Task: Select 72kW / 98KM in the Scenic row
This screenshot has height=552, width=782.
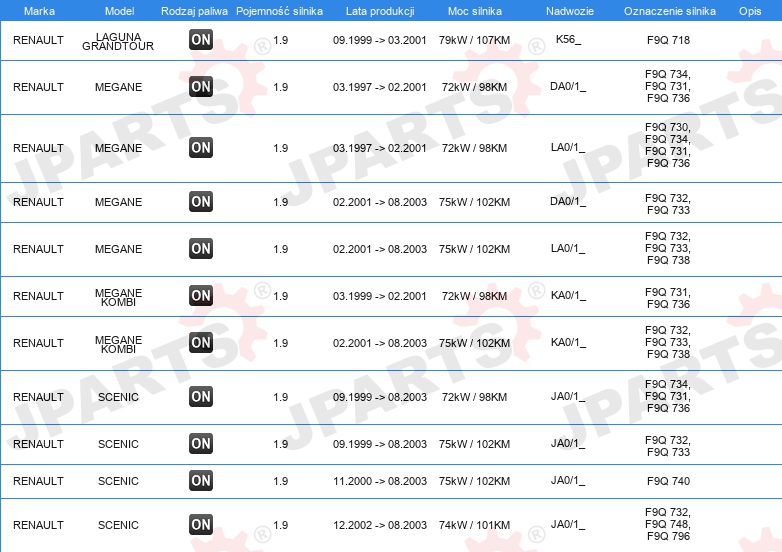Action: point(474,397)
